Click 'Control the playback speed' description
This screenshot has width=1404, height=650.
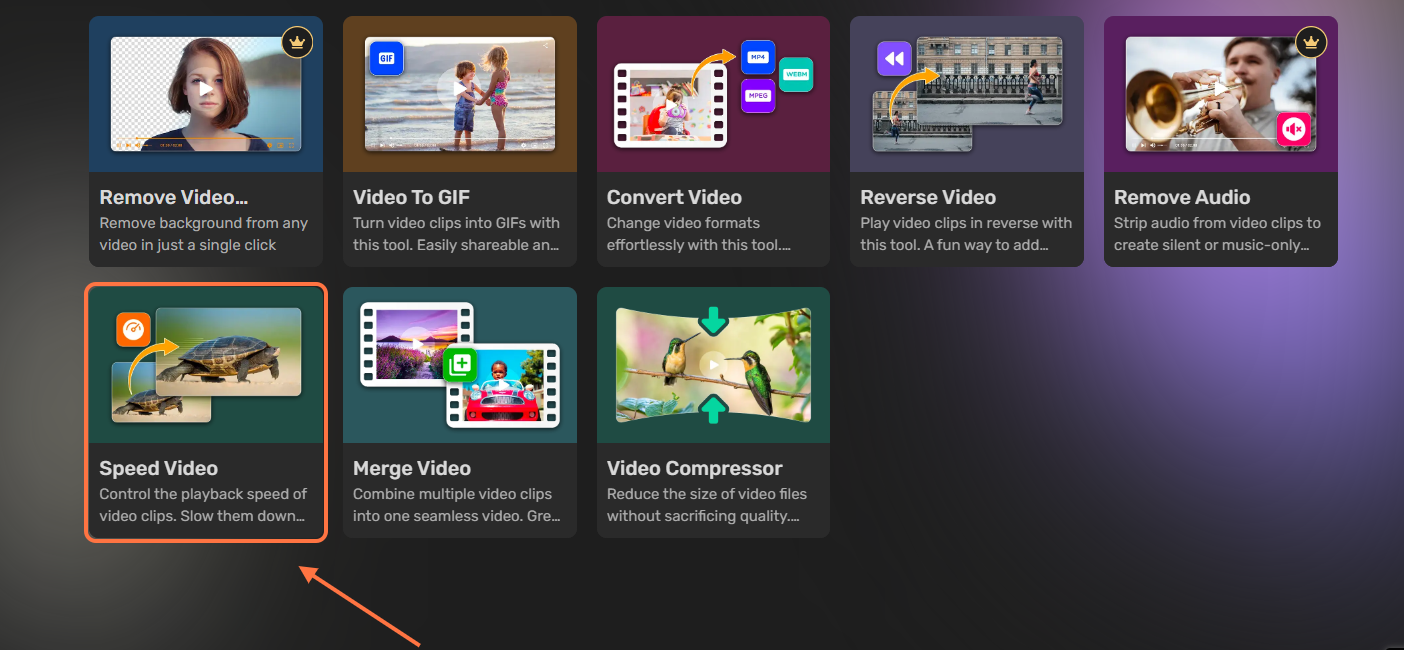(x=203, y=505)
